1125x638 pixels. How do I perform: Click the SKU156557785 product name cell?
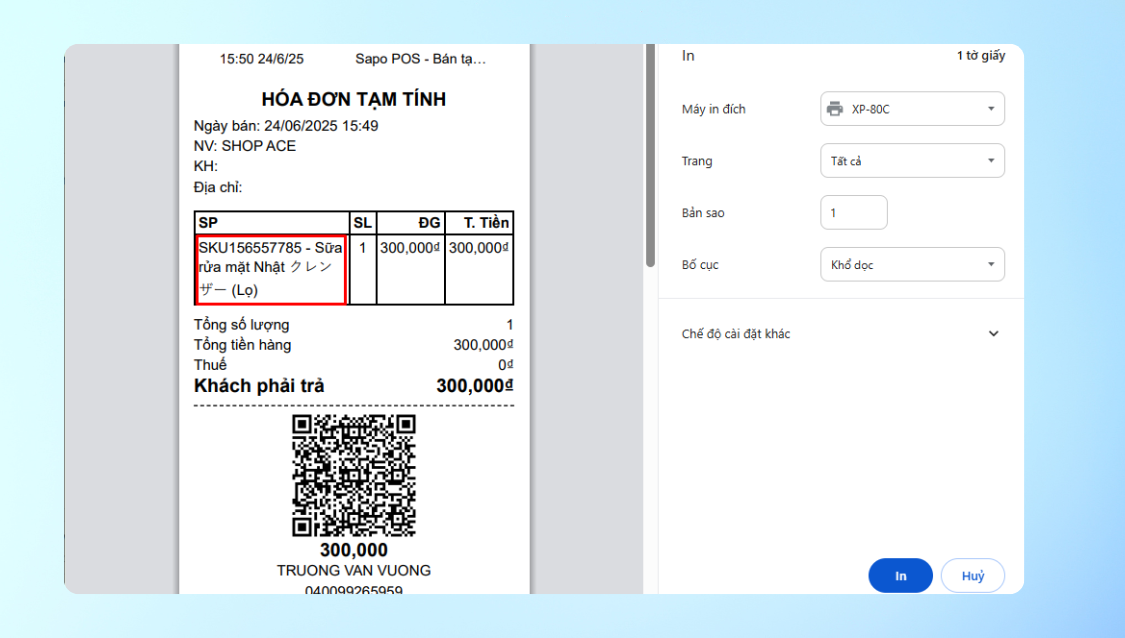[271, 269]
